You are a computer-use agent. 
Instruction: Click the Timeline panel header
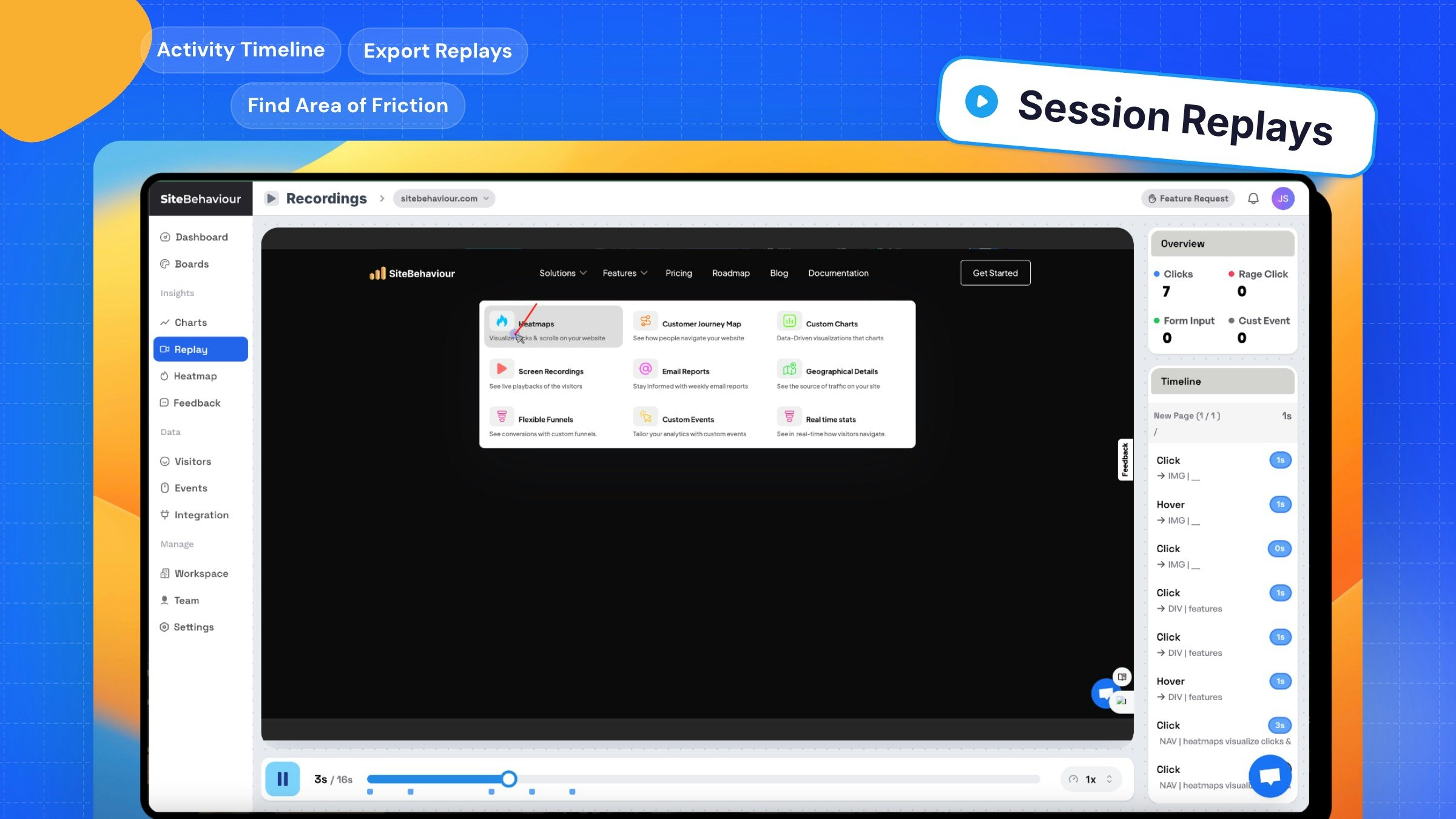pos(1222,382)
